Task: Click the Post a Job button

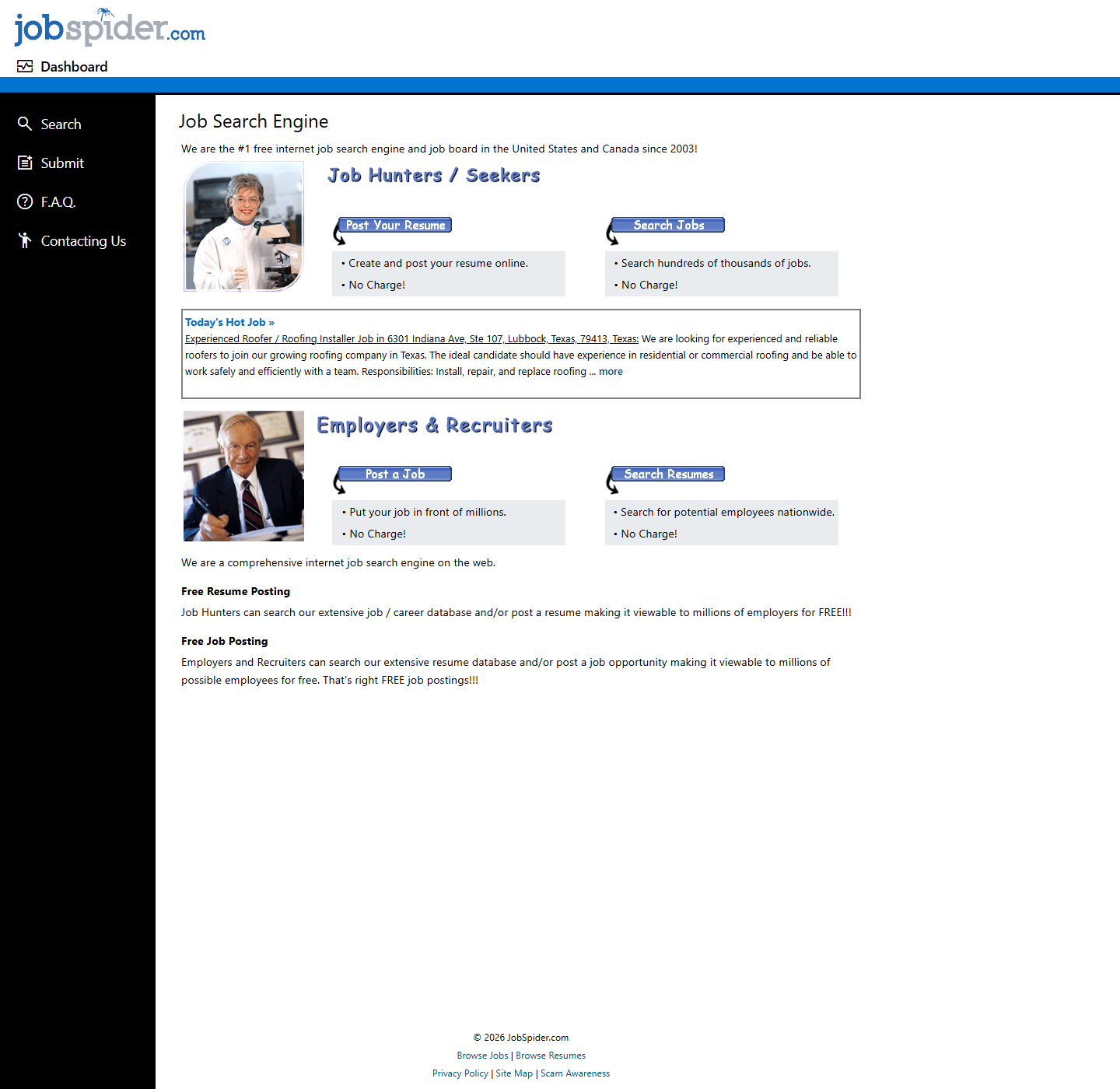Action: 395,474
